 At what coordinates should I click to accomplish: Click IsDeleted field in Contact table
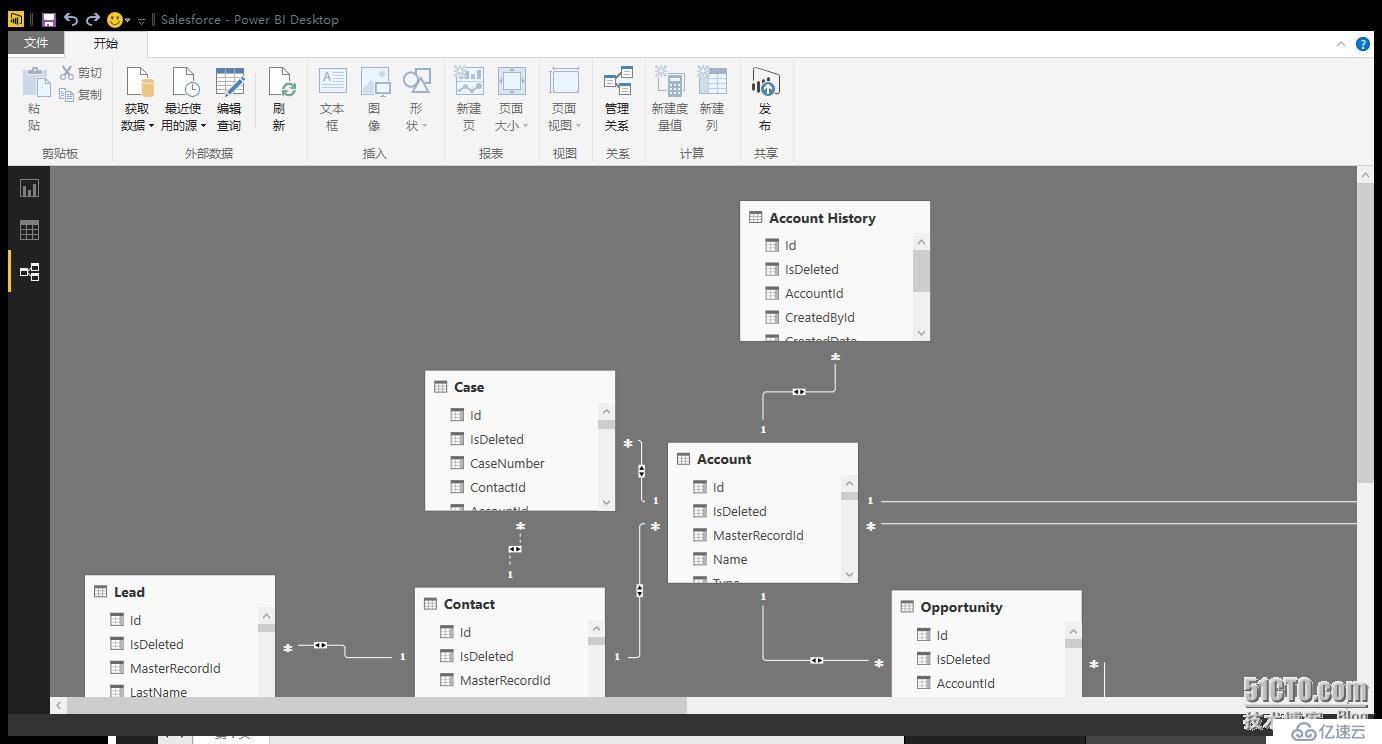click(486, 656)
